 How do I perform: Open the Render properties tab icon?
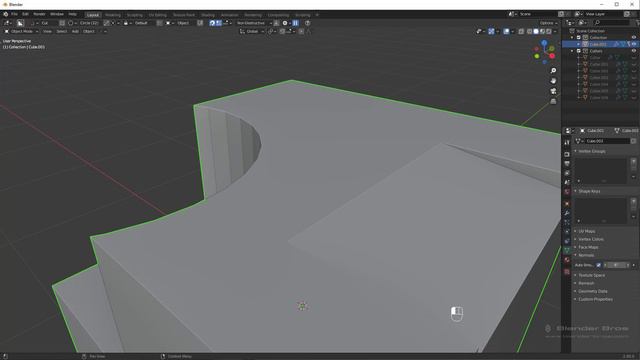click(567, 154)
